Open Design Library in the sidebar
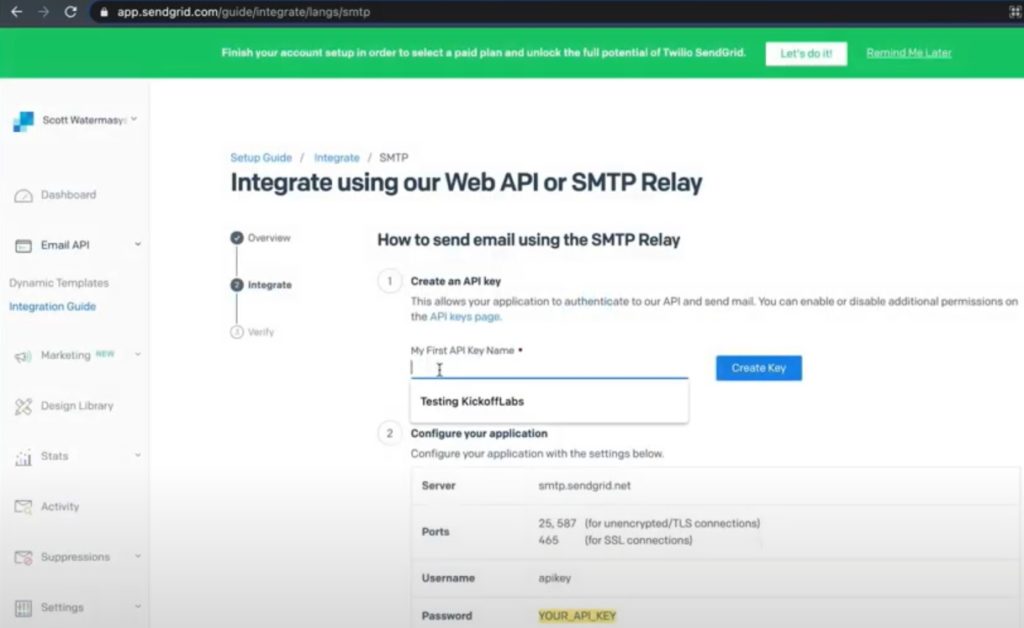 (x=77, y=405)
